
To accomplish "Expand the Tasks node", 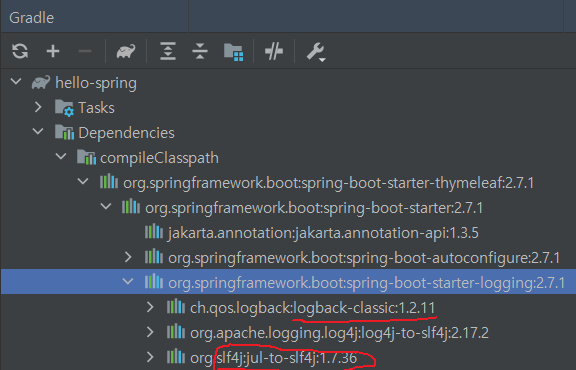I will coord(38,107).
